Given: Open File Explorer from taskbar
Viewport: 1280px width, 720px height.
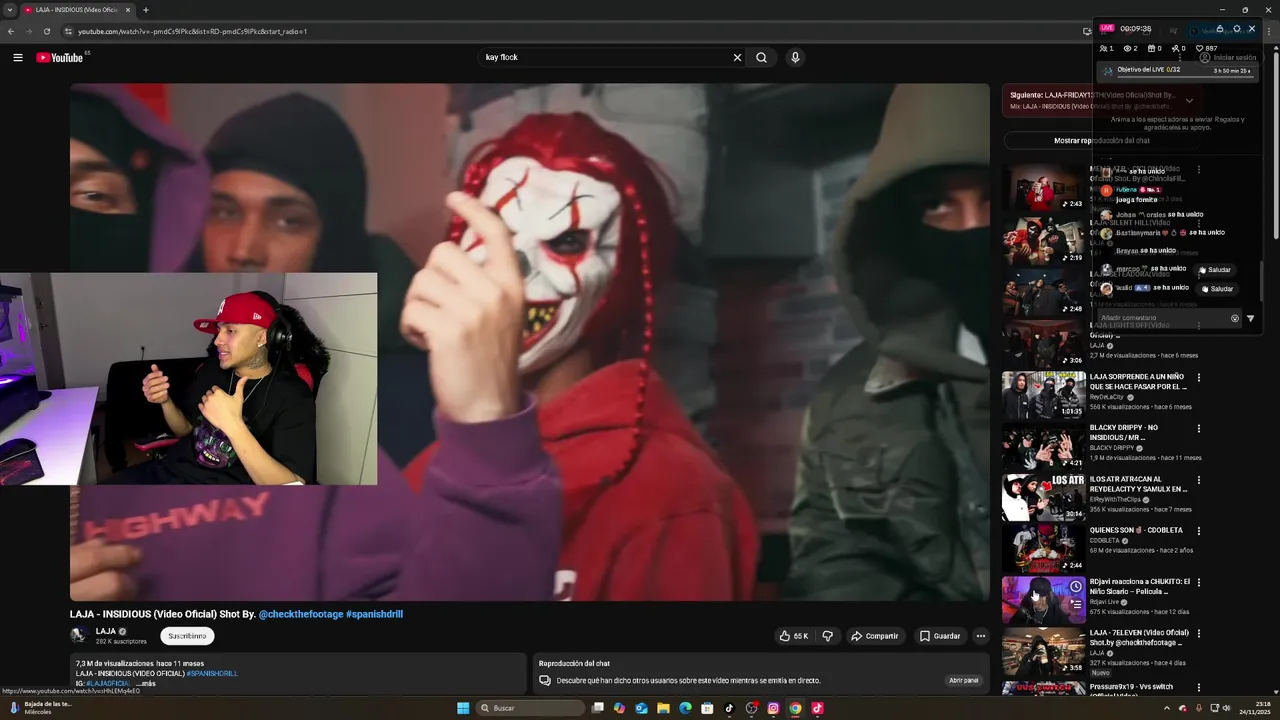Looking at the screenshot, I should [x=663, y=708].
